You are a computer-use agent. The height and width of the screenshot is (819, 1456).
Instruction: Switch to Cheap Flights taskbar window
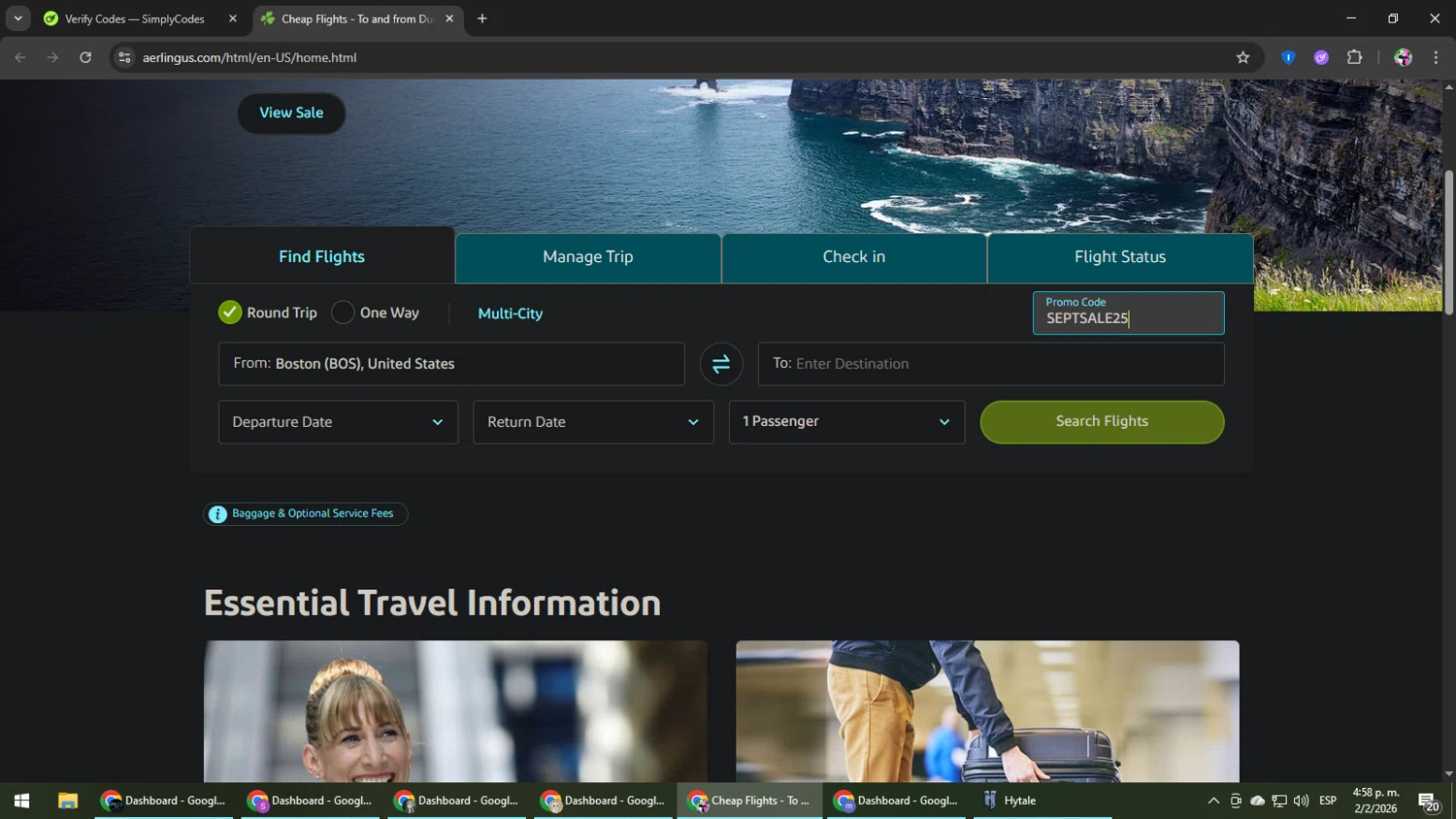(749, 801)
